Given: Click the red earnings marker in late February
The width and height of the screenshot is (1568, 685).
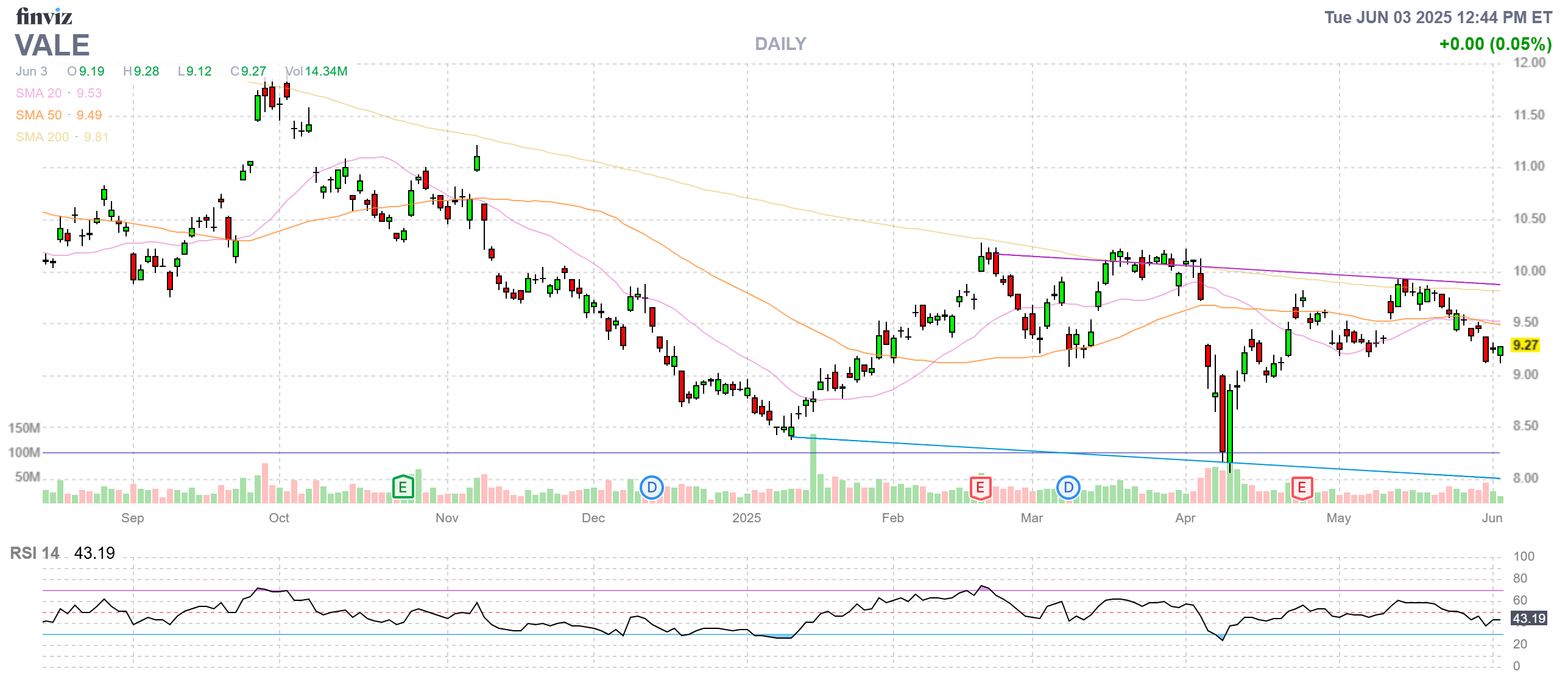Looking at the screenshot, I should (980, 488).
